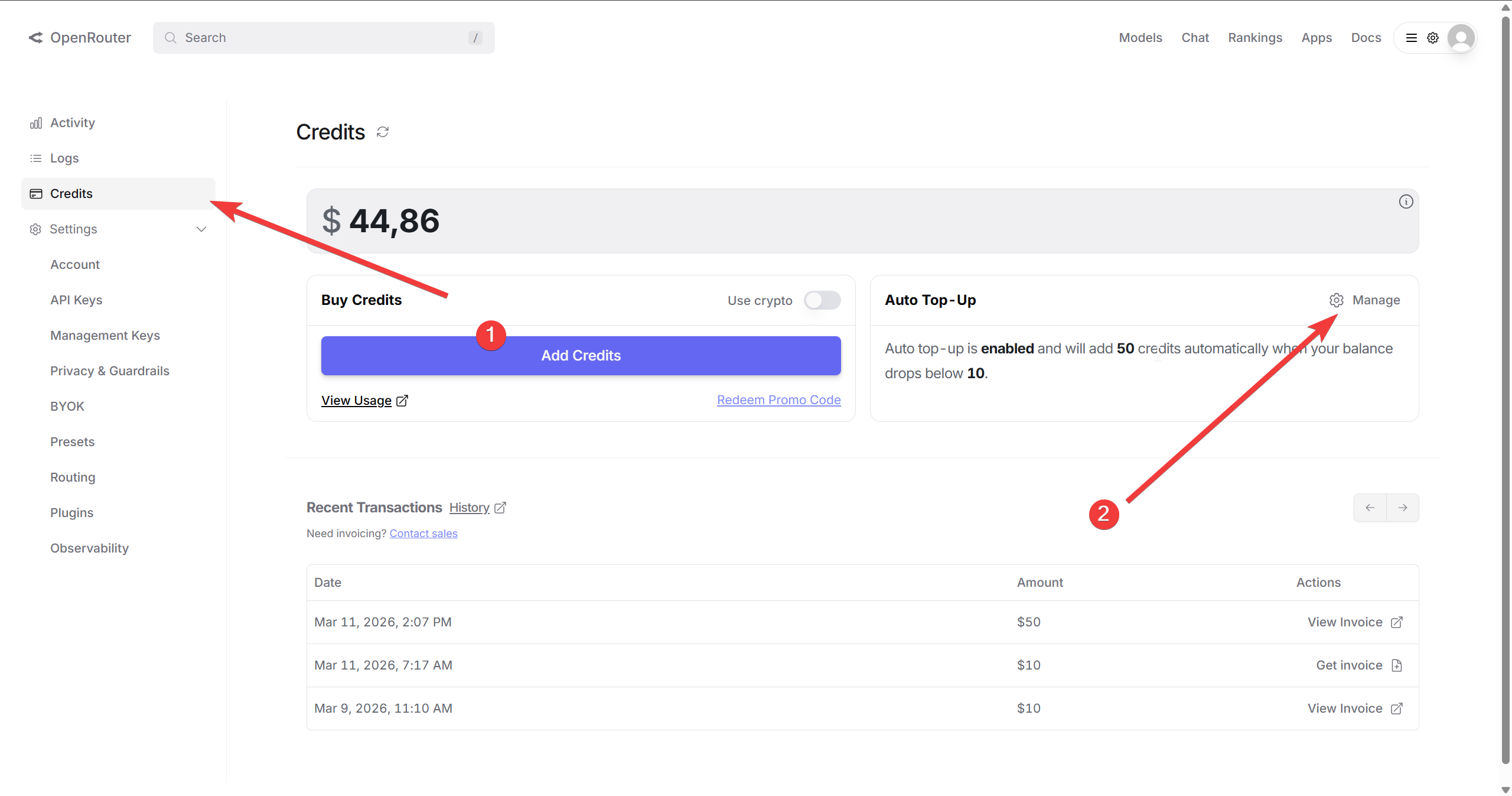This screenshot has height=796, width=1512.
Task: Open API Keys page
Action: coord(76,300)
